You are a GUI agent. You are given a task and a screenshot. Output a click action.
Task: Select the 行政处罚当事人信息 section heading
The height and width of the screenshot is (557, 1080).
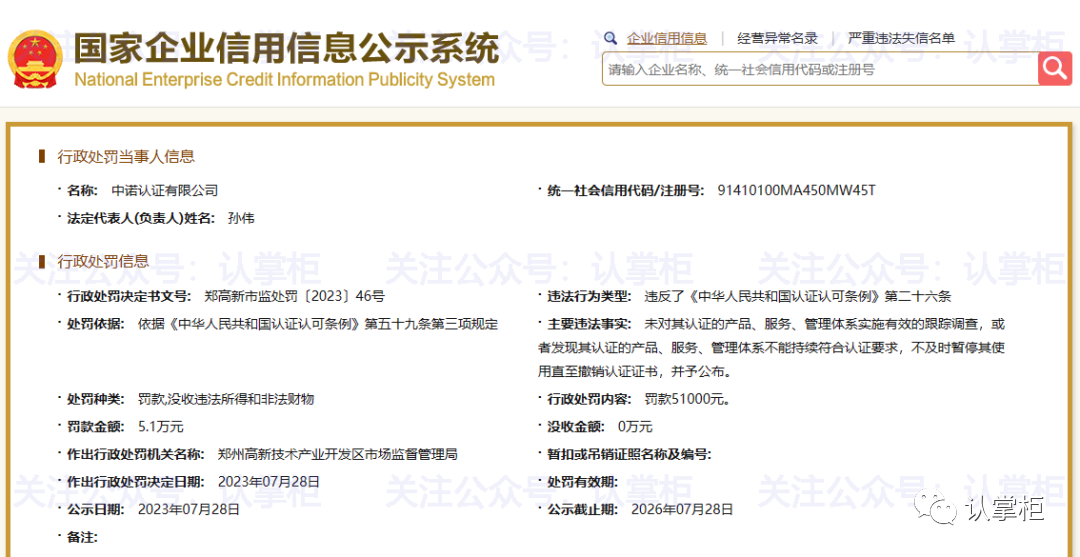pyautogui.click(x=125, y=157)
